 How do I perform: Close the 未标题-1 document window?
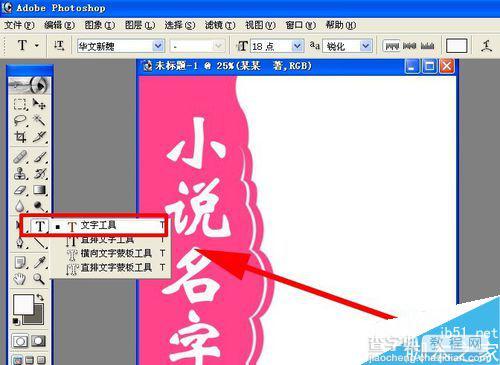point(447,66)
